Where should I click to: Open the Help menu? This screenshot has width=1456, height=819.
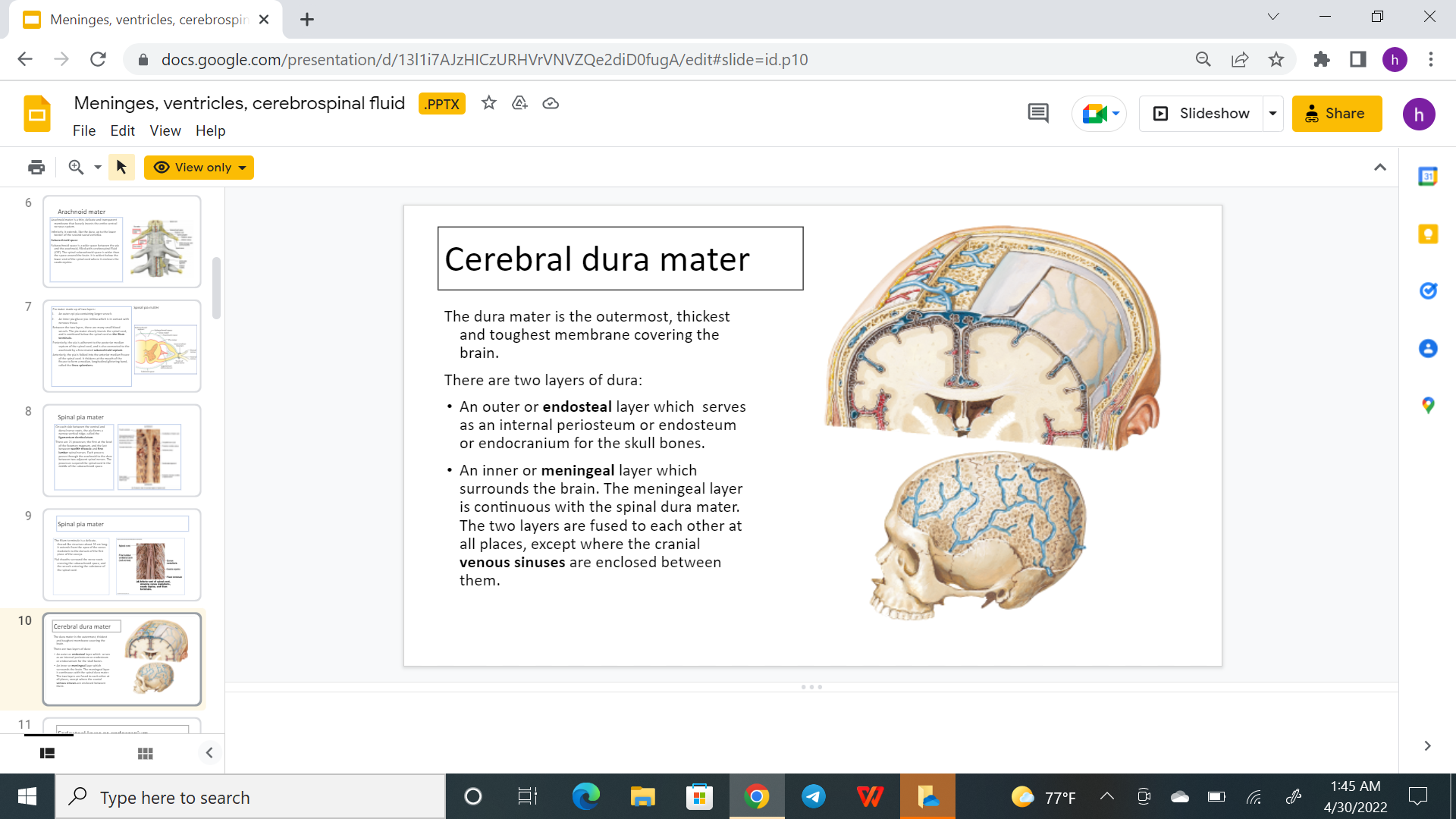click(x=210, y=130)
